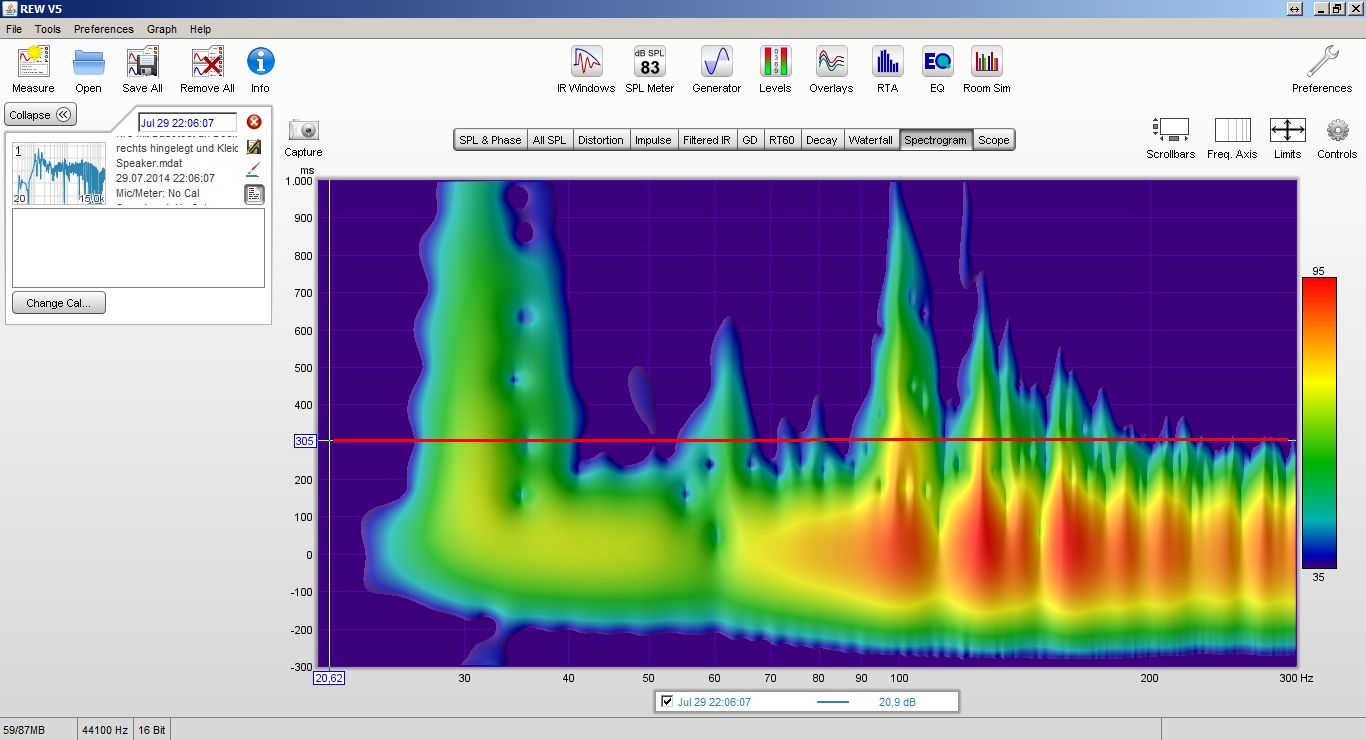Click the measurement notes text area
The image size is (1366, 740).
tap(138, 248)
